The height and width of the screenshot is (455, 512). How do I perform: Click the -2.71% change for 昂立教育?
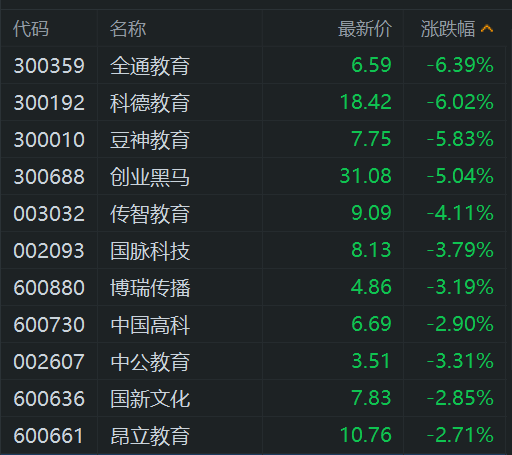pyautogui.click(x=460, y=435)
